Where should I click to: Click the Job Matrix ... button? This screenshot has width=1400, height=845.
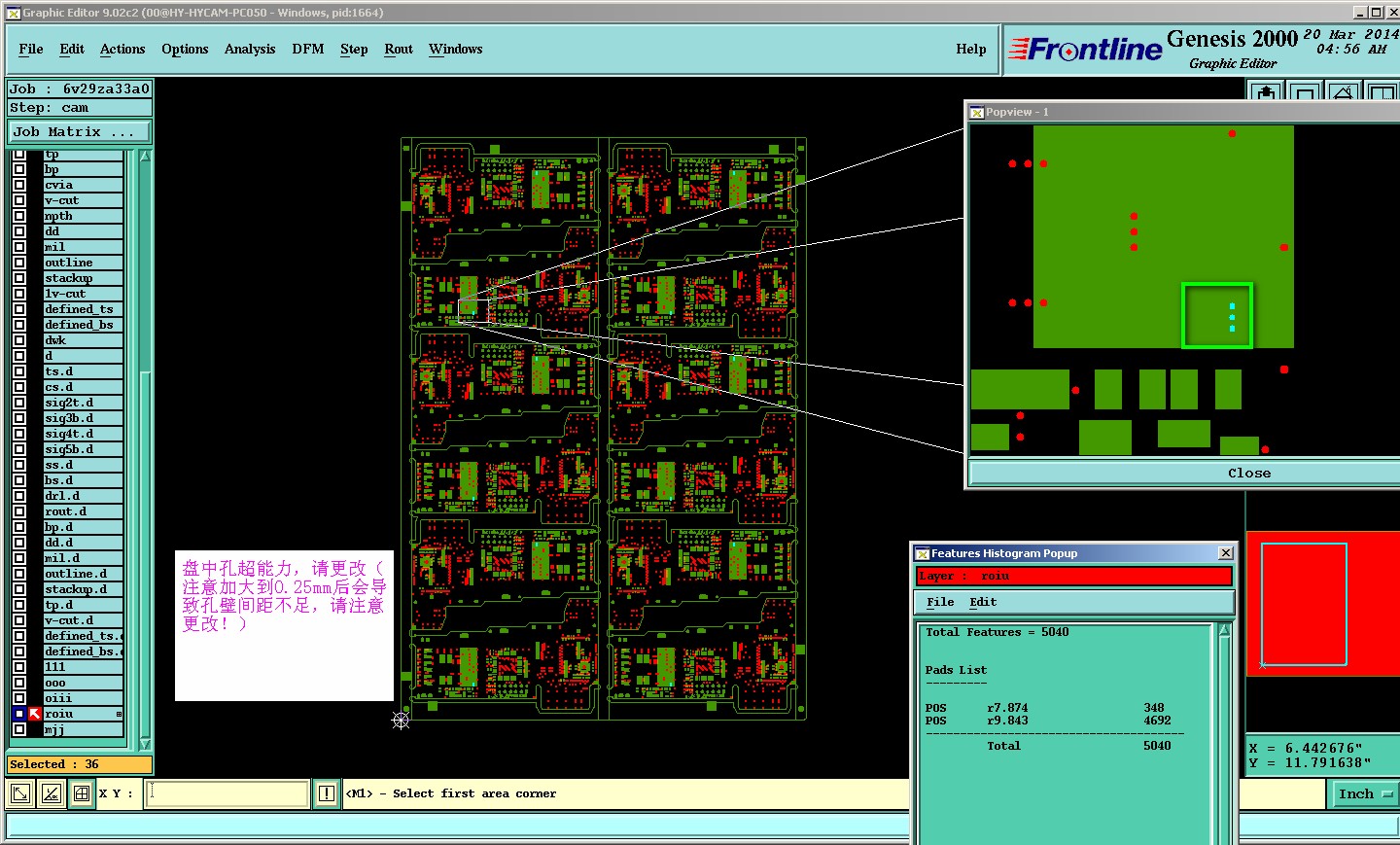pos(80,132)
